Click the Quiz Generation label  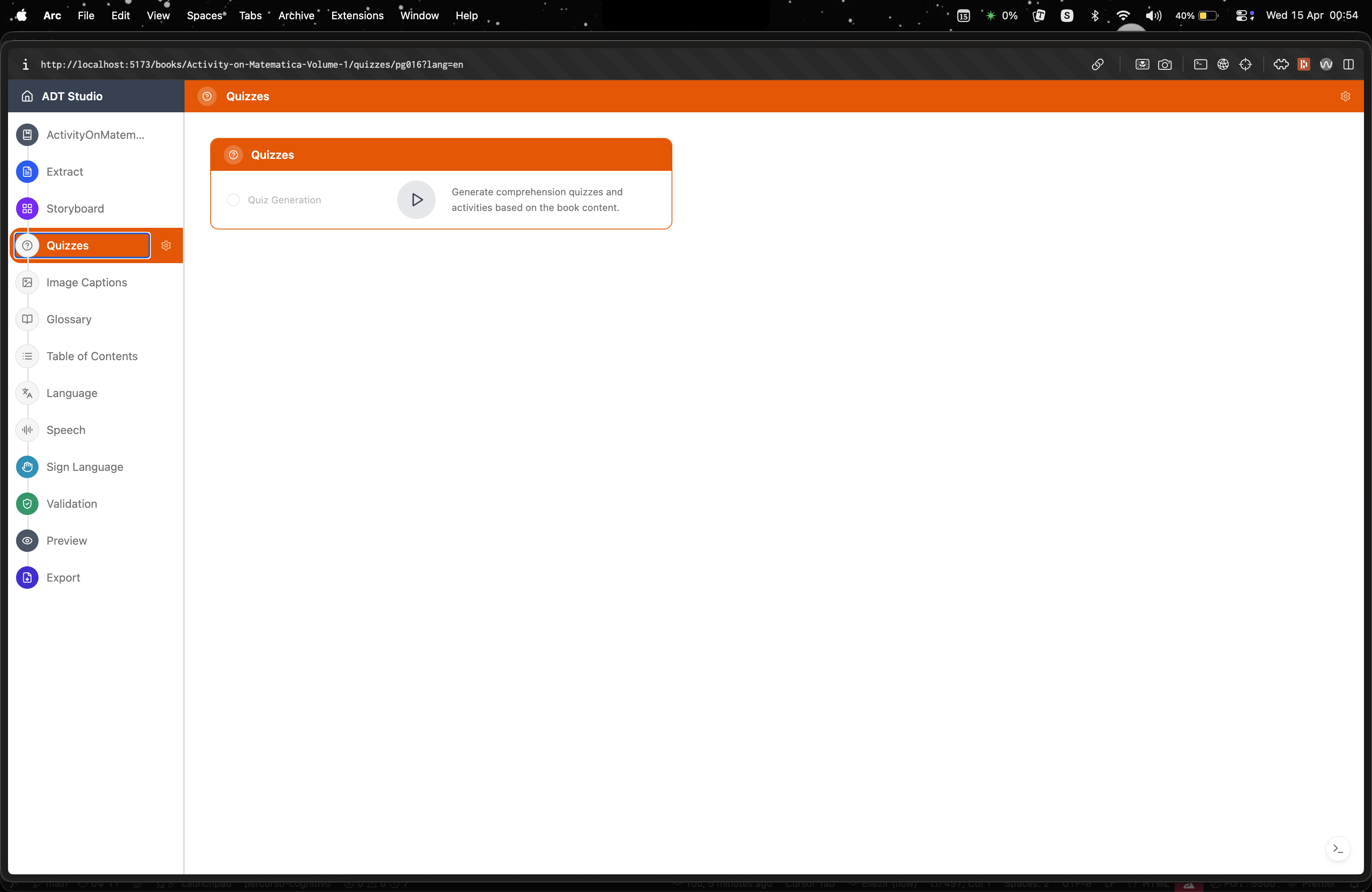tap(285, 200)
